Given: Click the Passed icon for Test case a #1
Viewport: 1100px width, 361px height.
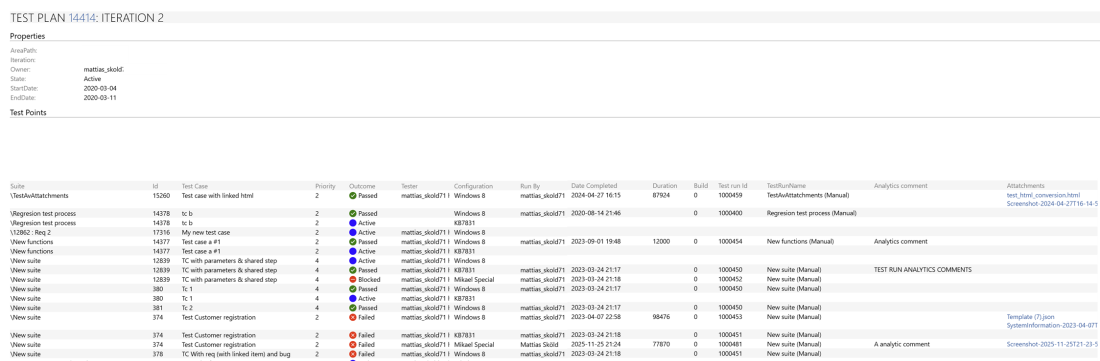Looking at the screenshot, I should (x=353, y=242).
